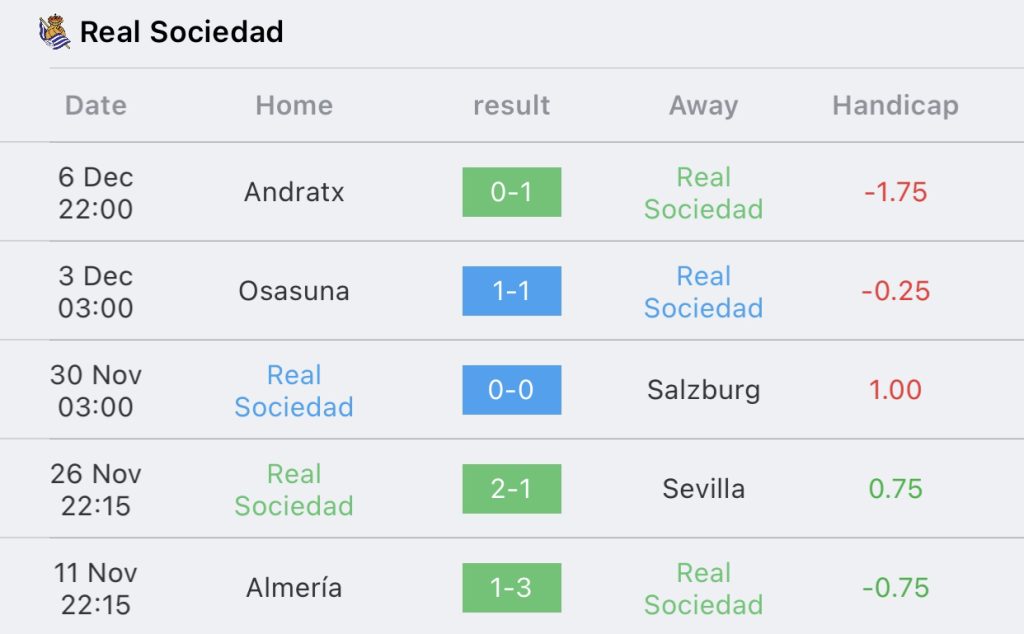Open the Real Sociedad team title
This screenshot has width=1024, height=634.
(182, 31)
